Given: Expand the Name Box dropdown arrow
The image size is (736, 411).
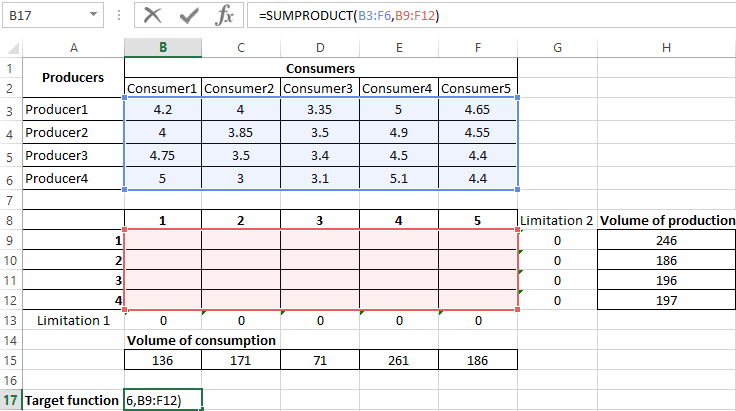Looking at the screenshot, I should pyautogui.click(x=94, y=15).
